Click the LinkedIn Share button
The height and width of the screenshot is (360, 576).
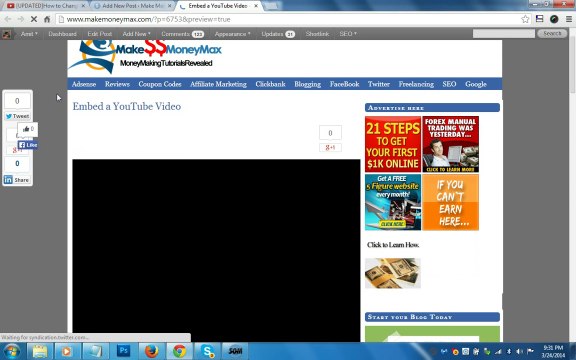coord(17,180)
